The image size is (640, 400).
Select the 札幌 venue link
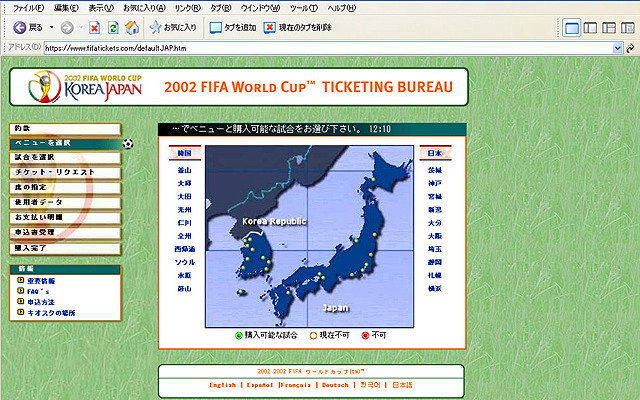tap(435, 275)
